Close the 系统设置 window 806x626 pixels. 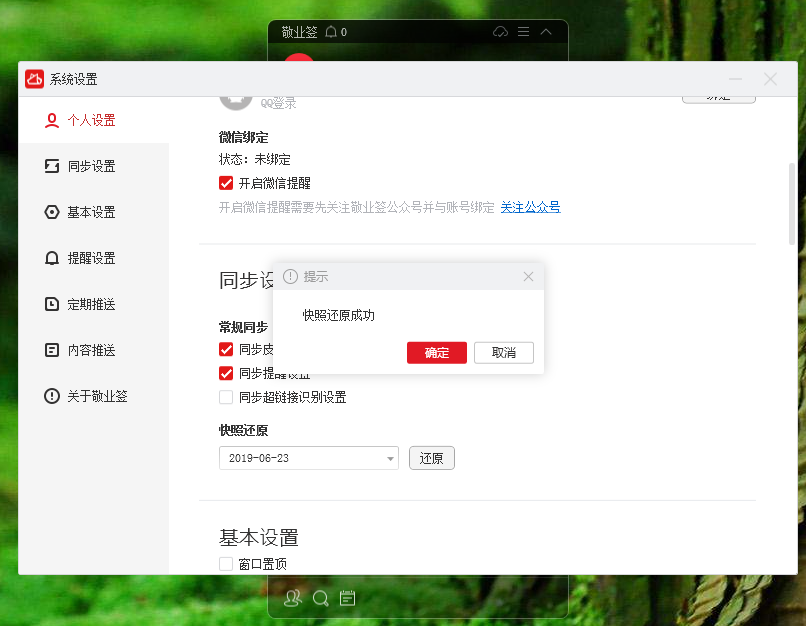(771, 79)
